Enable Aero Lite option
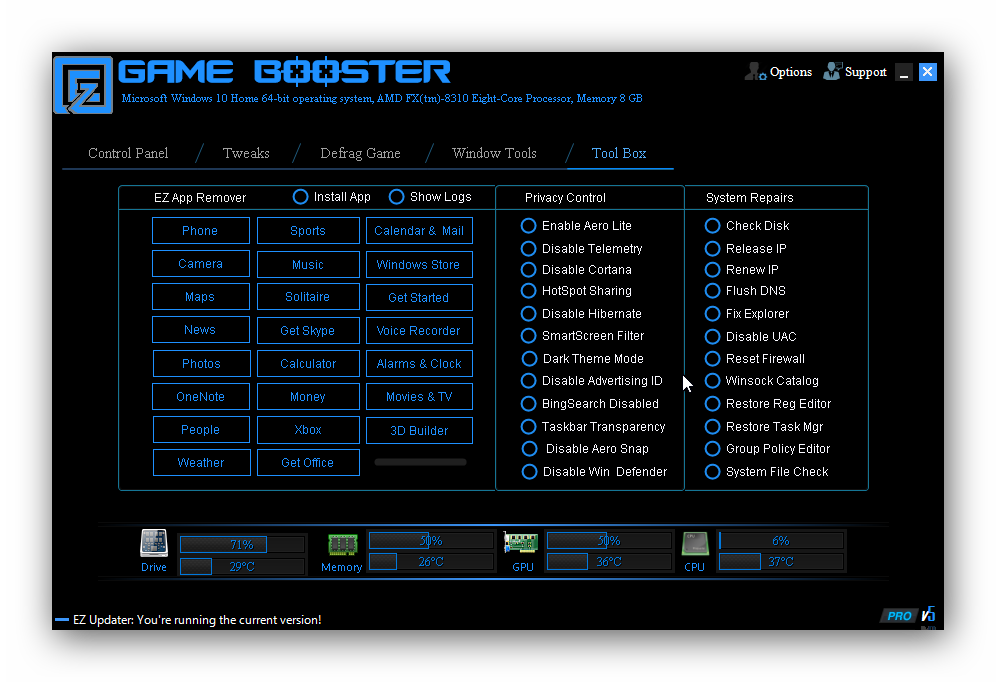Screen dimensions: 996x682 (x=528, y=226)
